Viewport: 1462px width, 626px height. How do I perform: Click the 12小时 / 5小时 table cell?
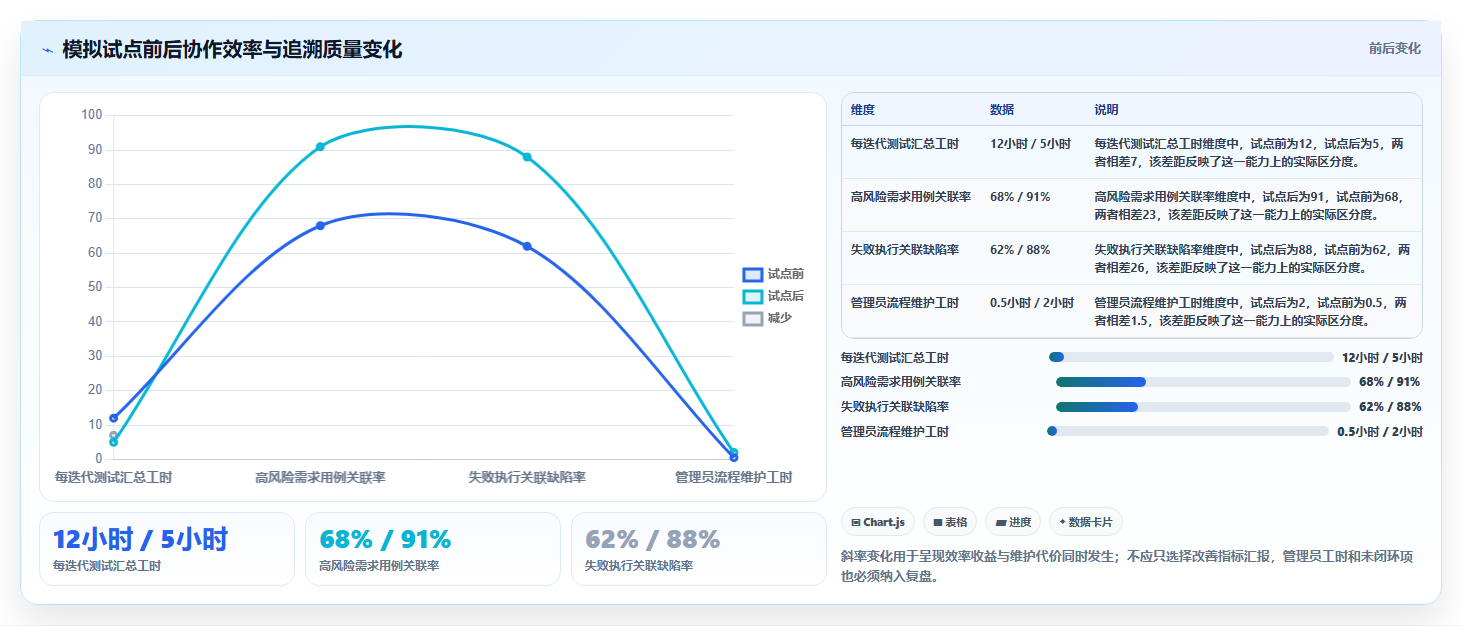[x=1031, y=144]
